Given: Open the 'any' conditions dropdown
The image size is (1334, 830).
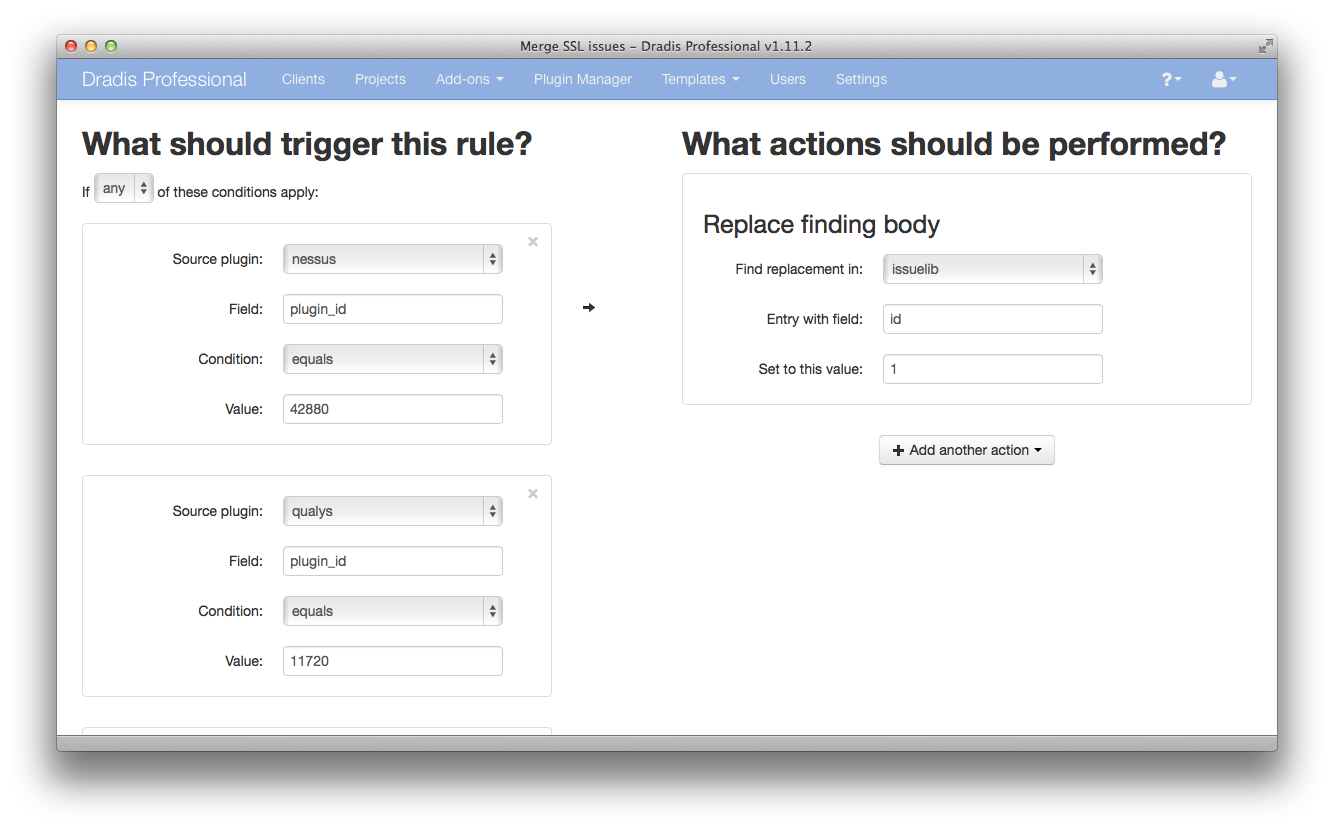Looking at the screenshot, I should coord(123,187).
